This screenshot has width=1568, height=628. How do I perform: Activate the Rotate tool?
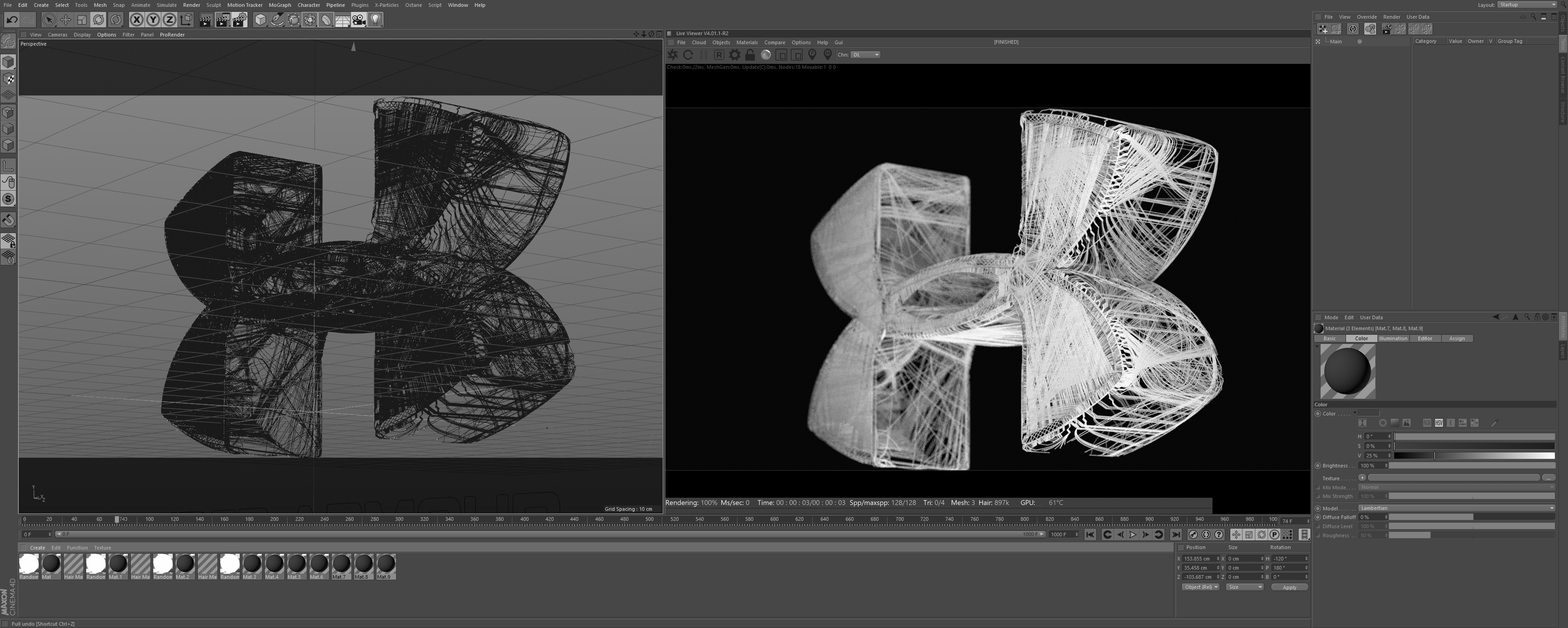coord(98,20)
